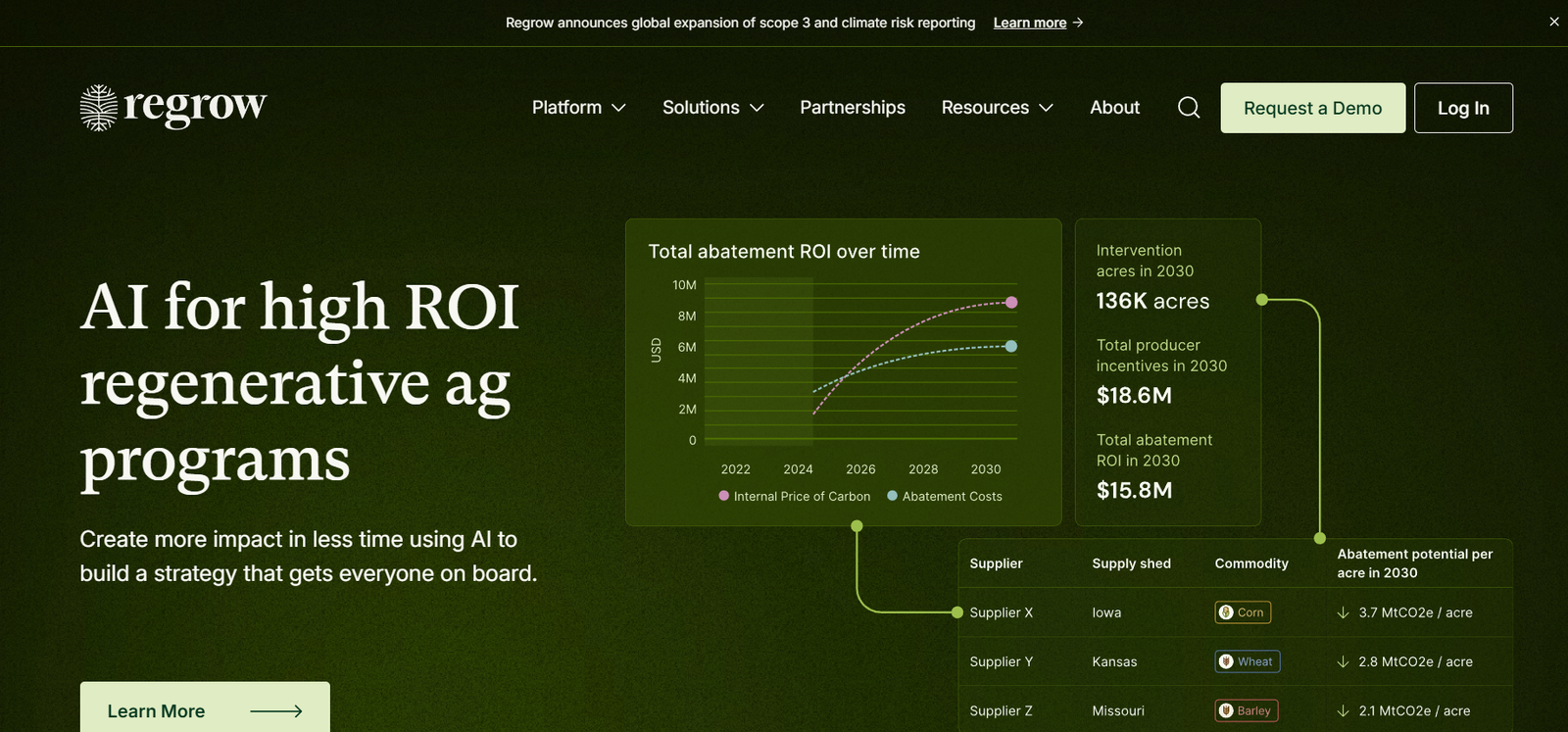1568x732 pixels.
Task: Click the Regrow logo in the header
Action: pos(173,107)
